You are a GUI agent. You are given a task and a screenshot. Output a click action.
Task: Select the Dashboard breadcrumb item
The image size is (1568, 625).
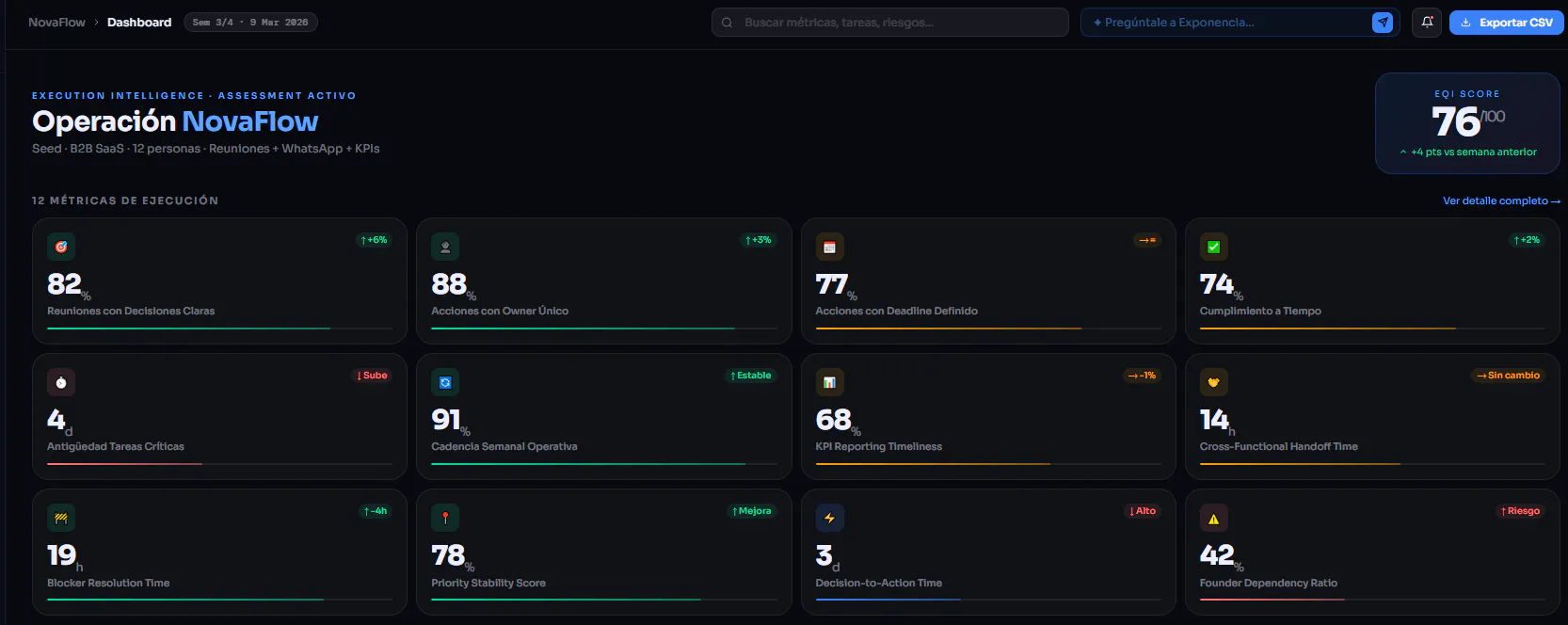pyautogui.click(x=139, y=22)
